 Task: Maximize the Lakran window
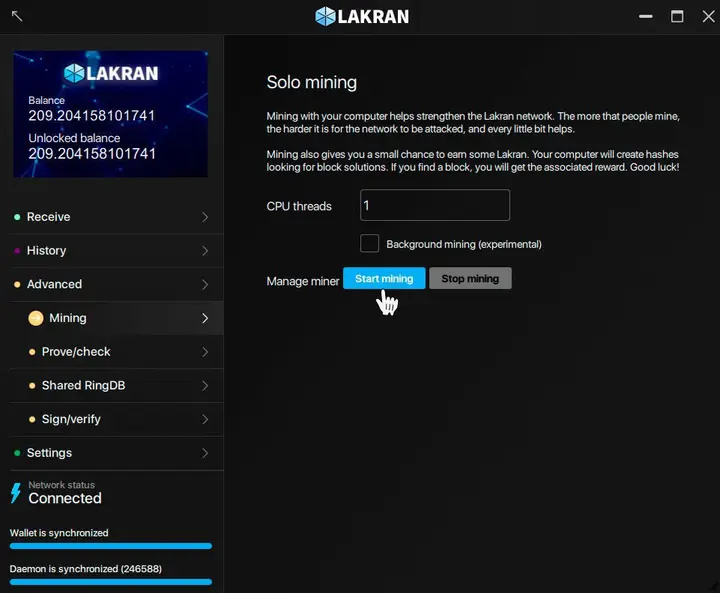677,17
